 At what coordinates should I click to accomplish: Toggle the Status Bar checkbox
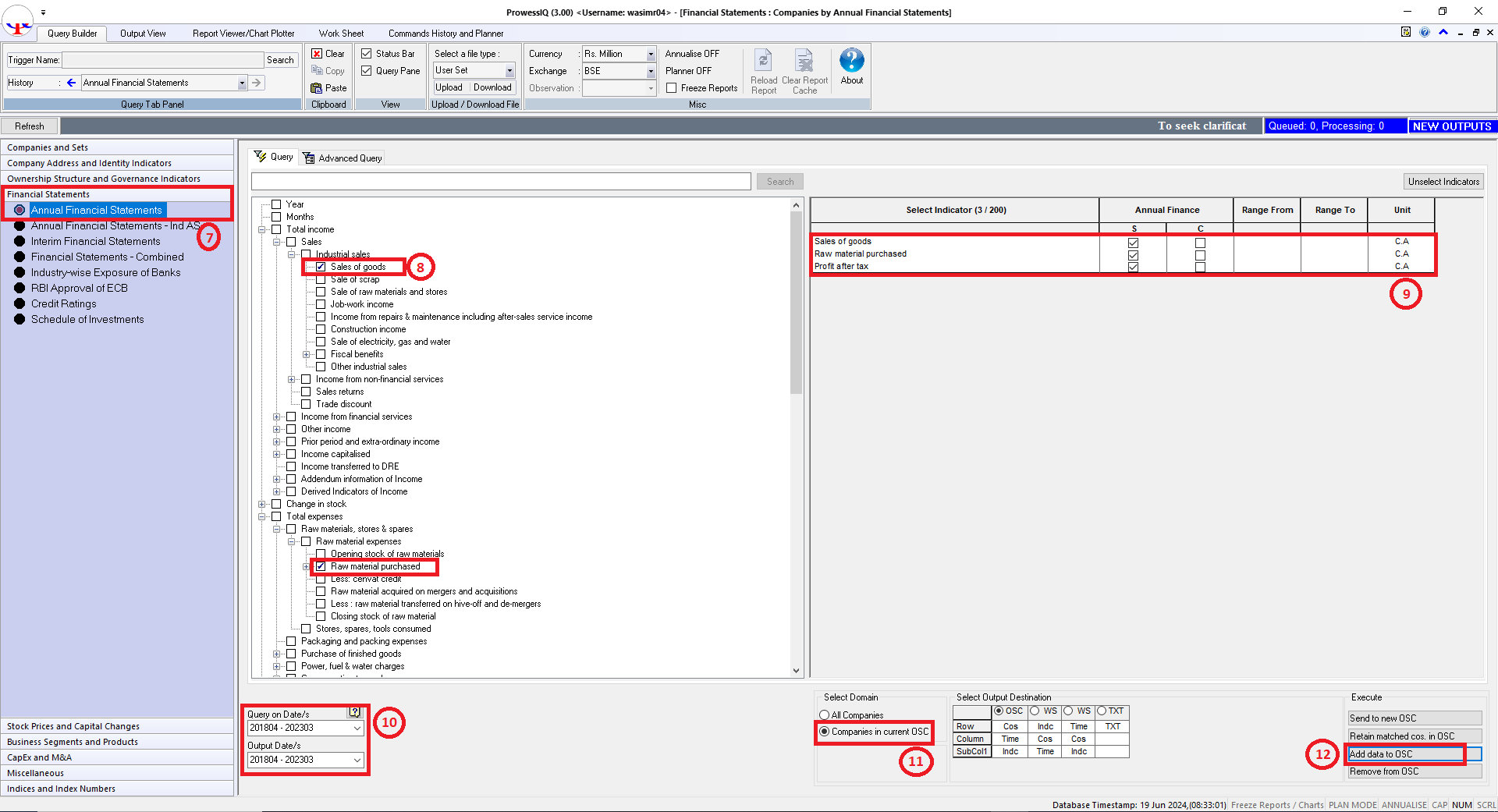(367, 54)
